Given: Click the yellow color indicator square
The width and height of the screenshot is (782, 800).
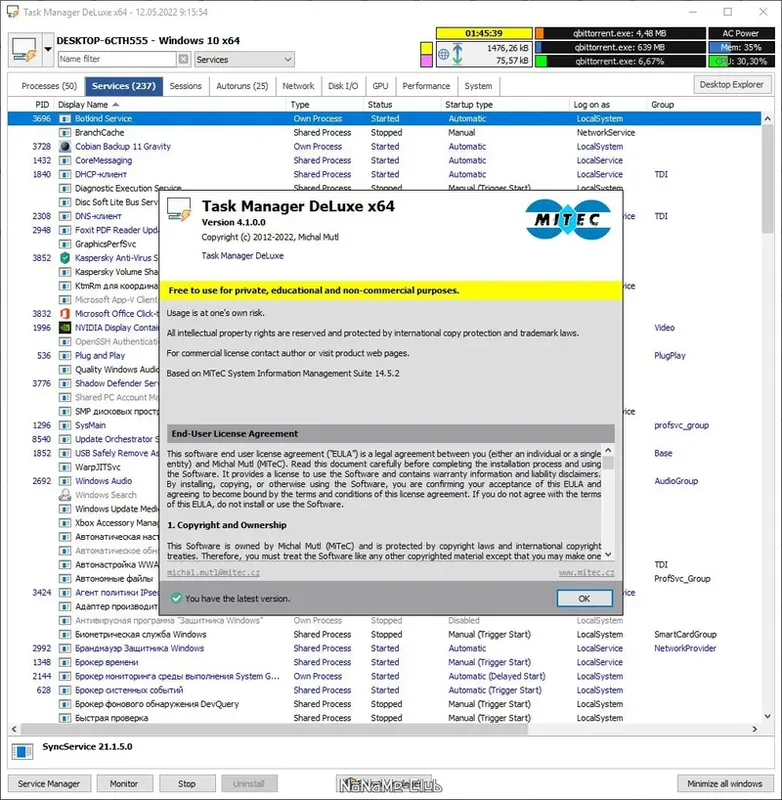Looking at the screenshot, I should 426,48.
